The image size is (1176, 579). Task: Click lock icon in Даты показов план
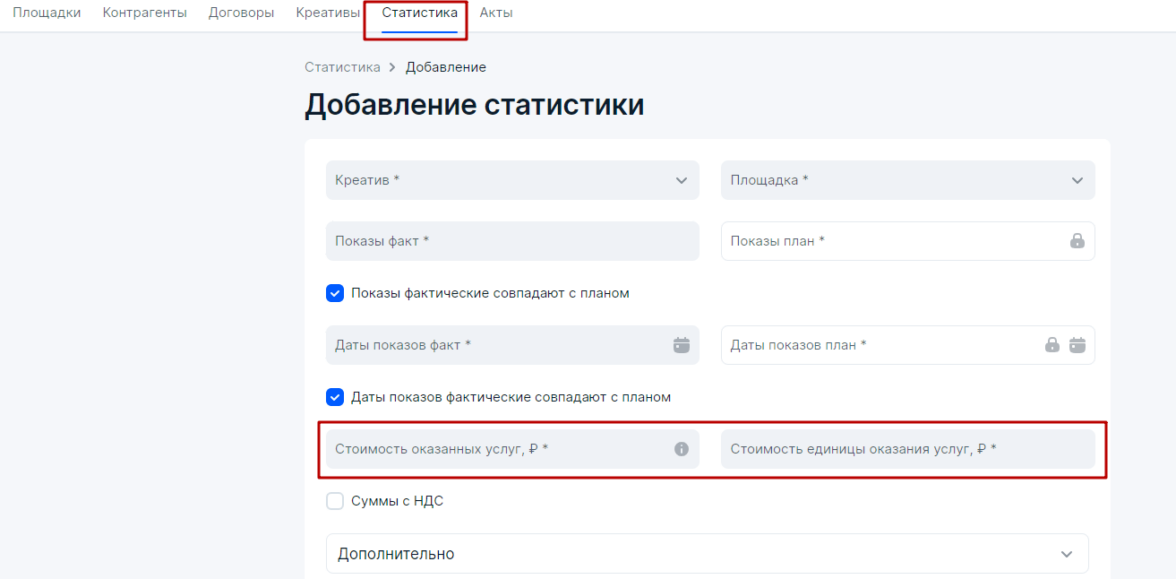pyautogui.click(x=1052, y=345)
